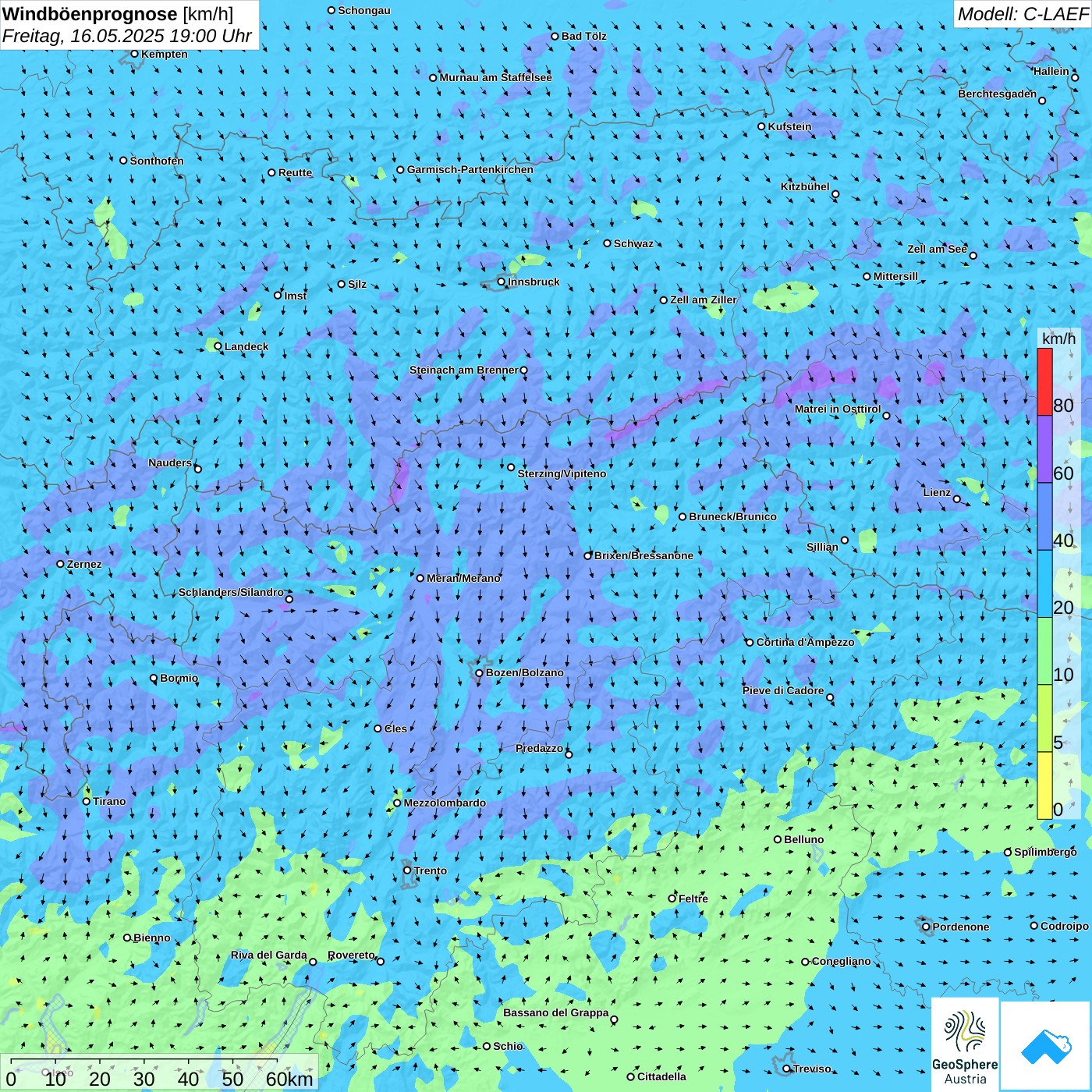
Task: Click the Kufstein city marker
Action: pyautogui.click(x=762, y=126)
